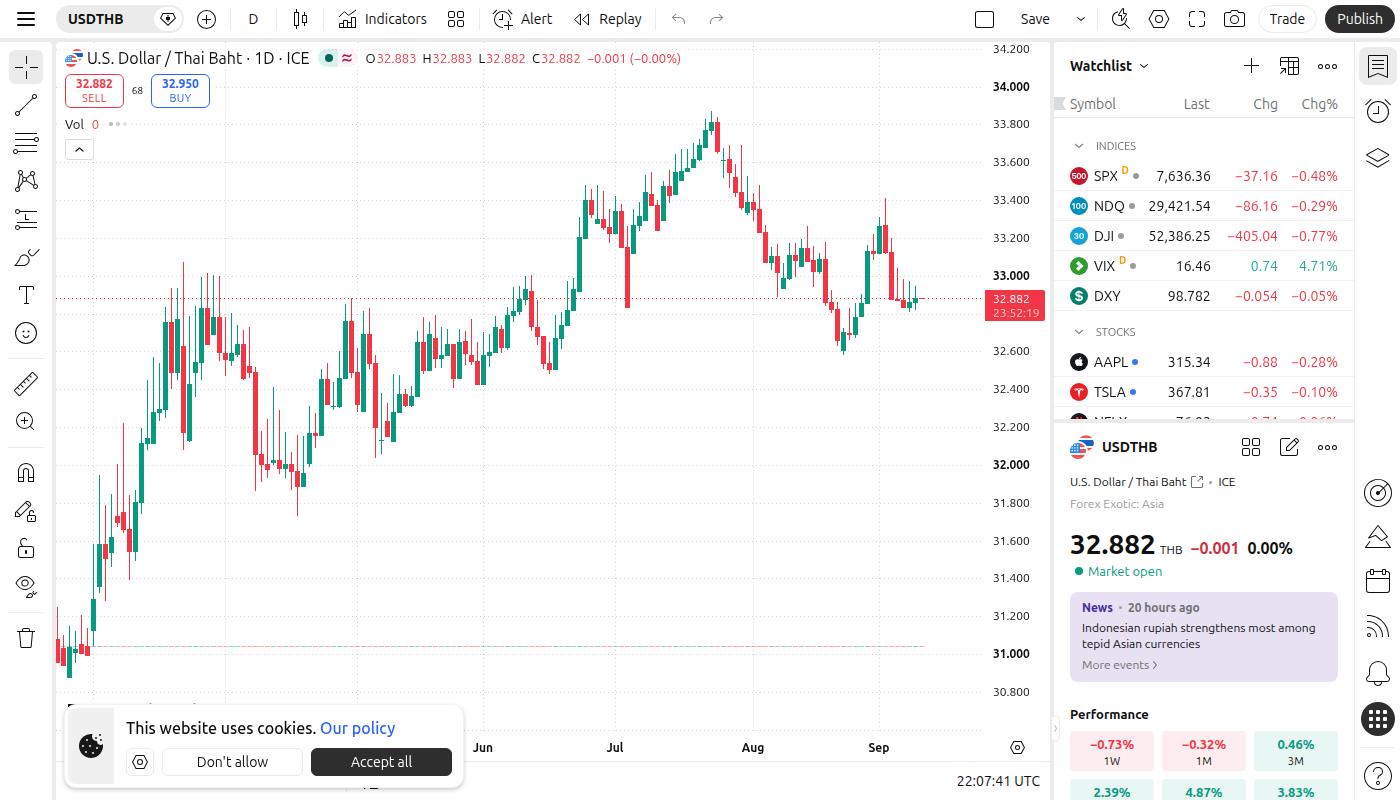
Task: Toggle lock all drawings
Action: [26, 548]
